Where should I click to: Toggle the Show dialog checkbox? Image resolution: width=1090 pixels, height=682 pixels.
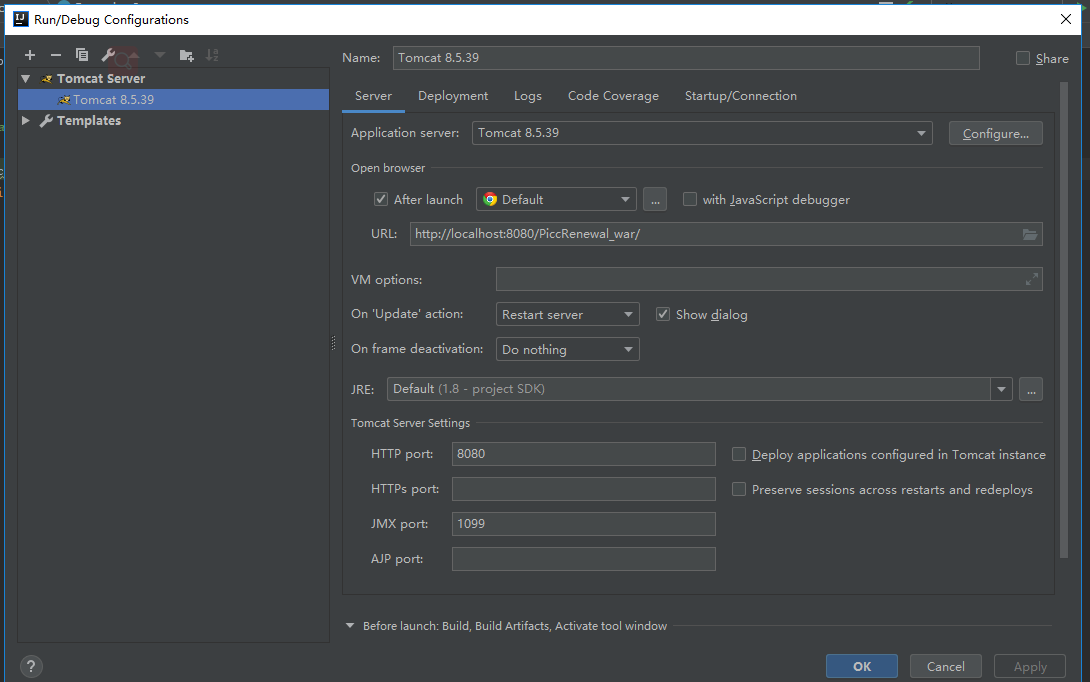coord(662,314)
